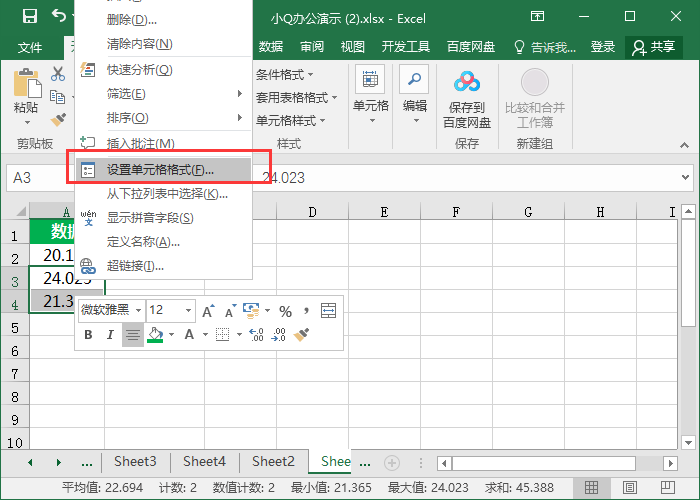Expand the borders dropdown arrow
This screenshot has height=500, width=700.
239,335
